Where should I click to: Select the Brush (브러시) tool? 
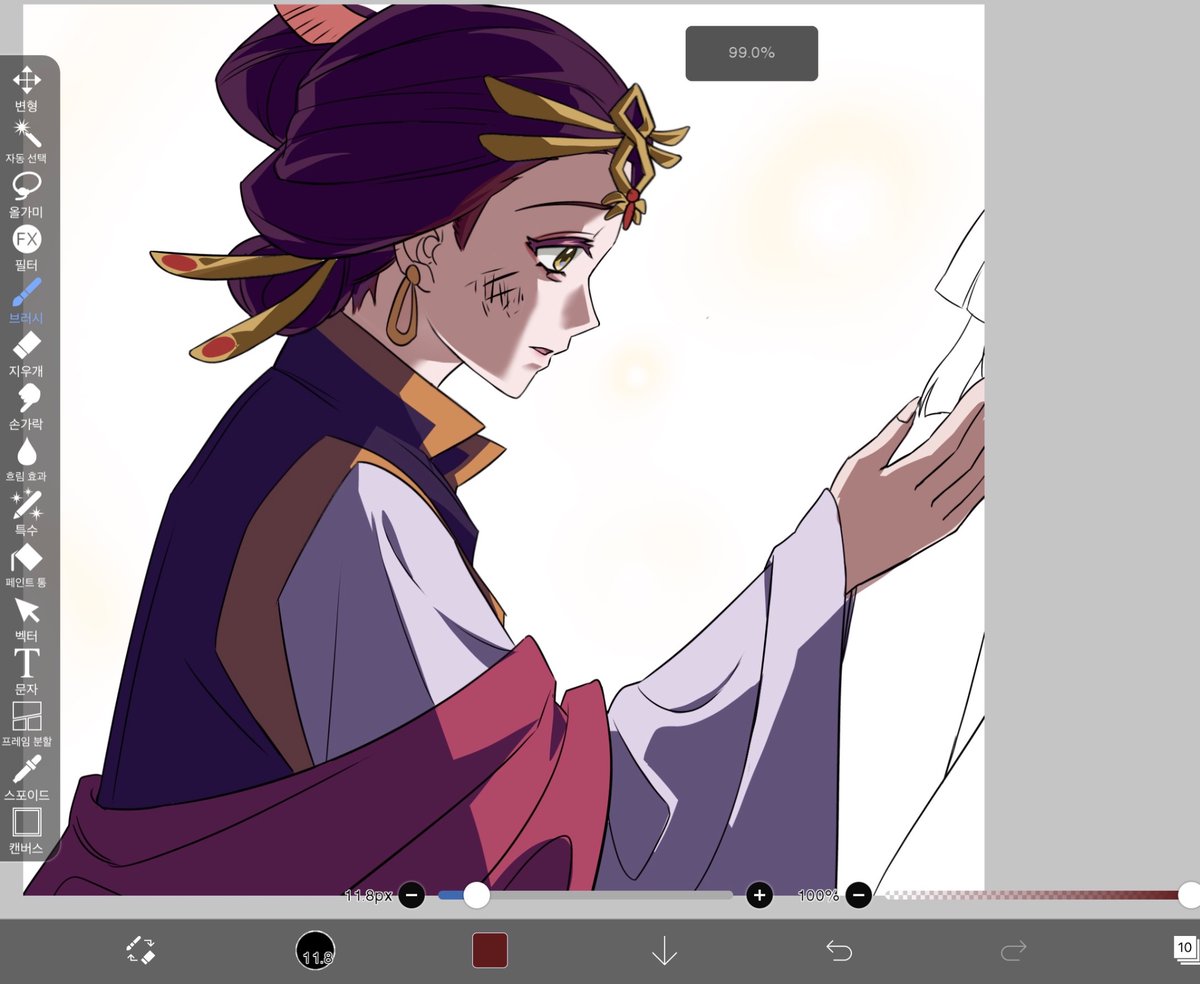point(26,301)
